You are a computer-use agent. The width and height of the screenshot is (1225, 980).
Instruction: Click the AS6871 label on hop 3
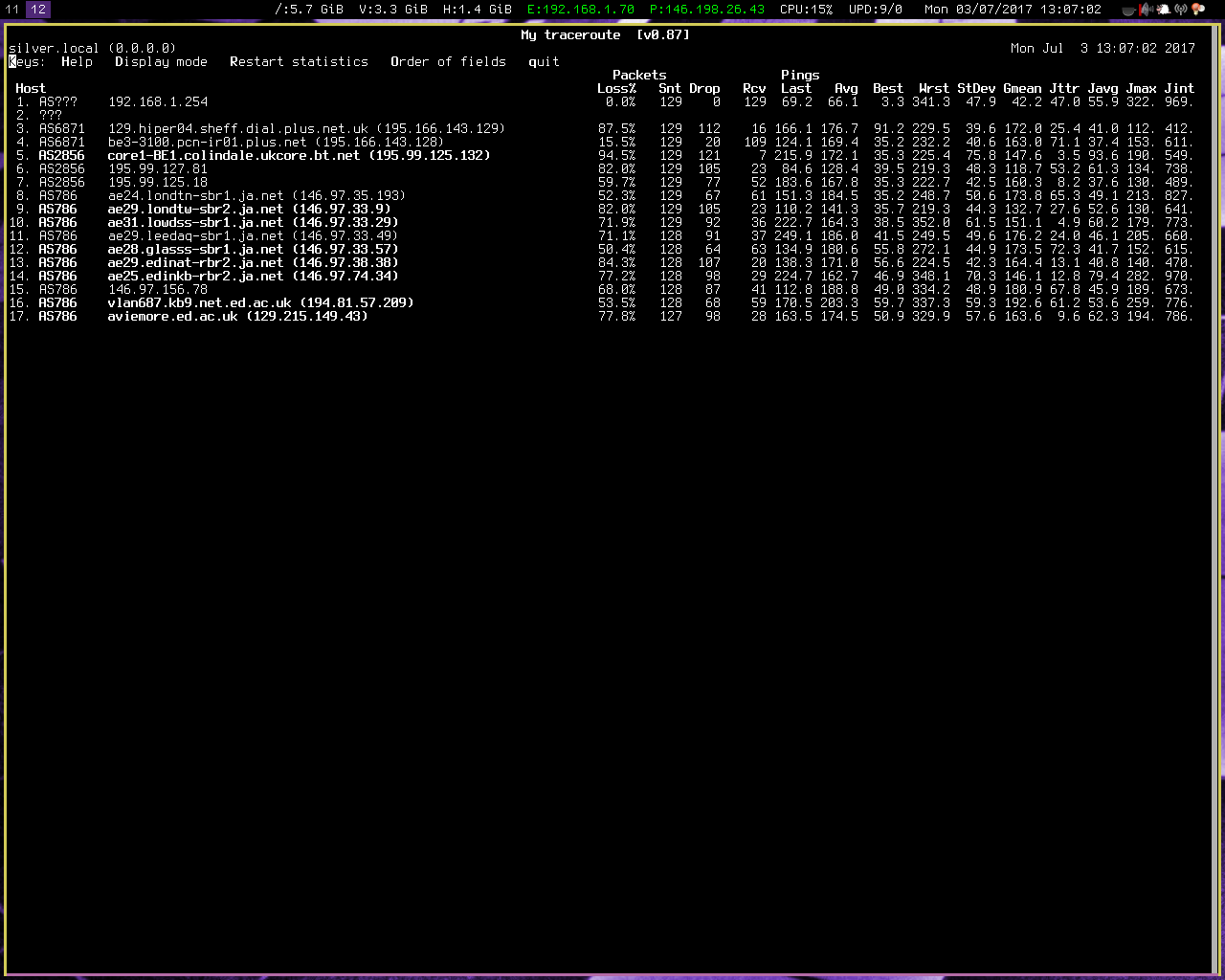pos(61,128)
